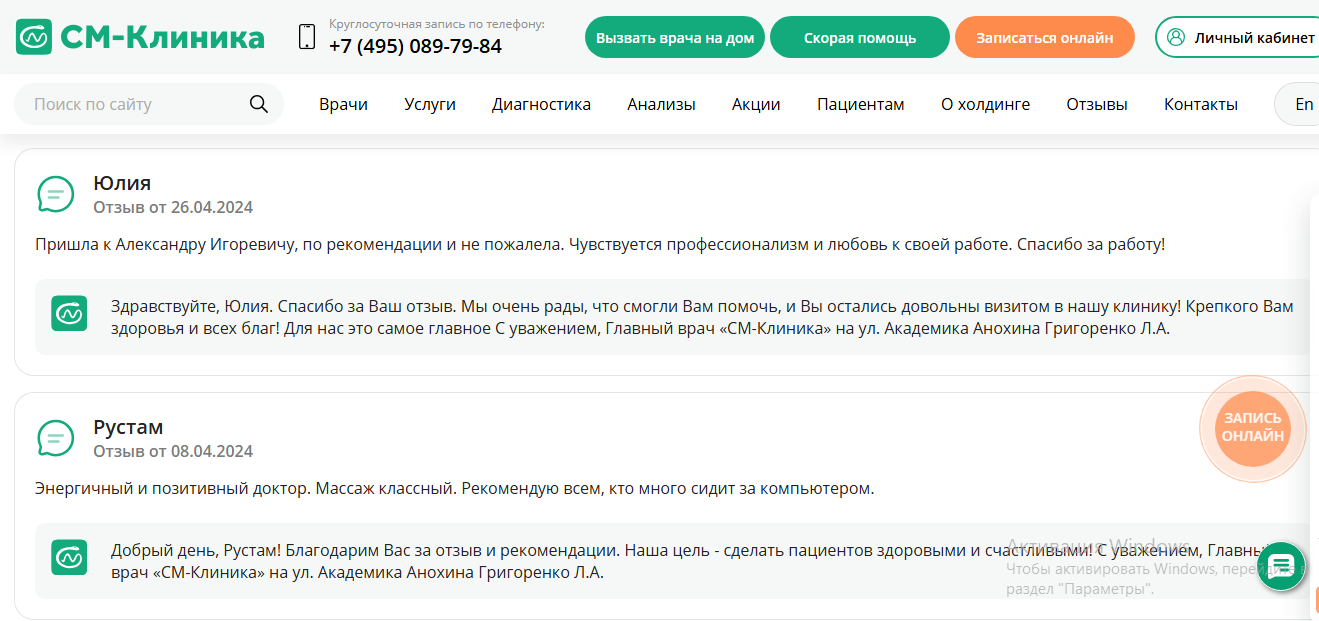Click the search magnifier icon

pyautogui.click(x=258, y=103)
